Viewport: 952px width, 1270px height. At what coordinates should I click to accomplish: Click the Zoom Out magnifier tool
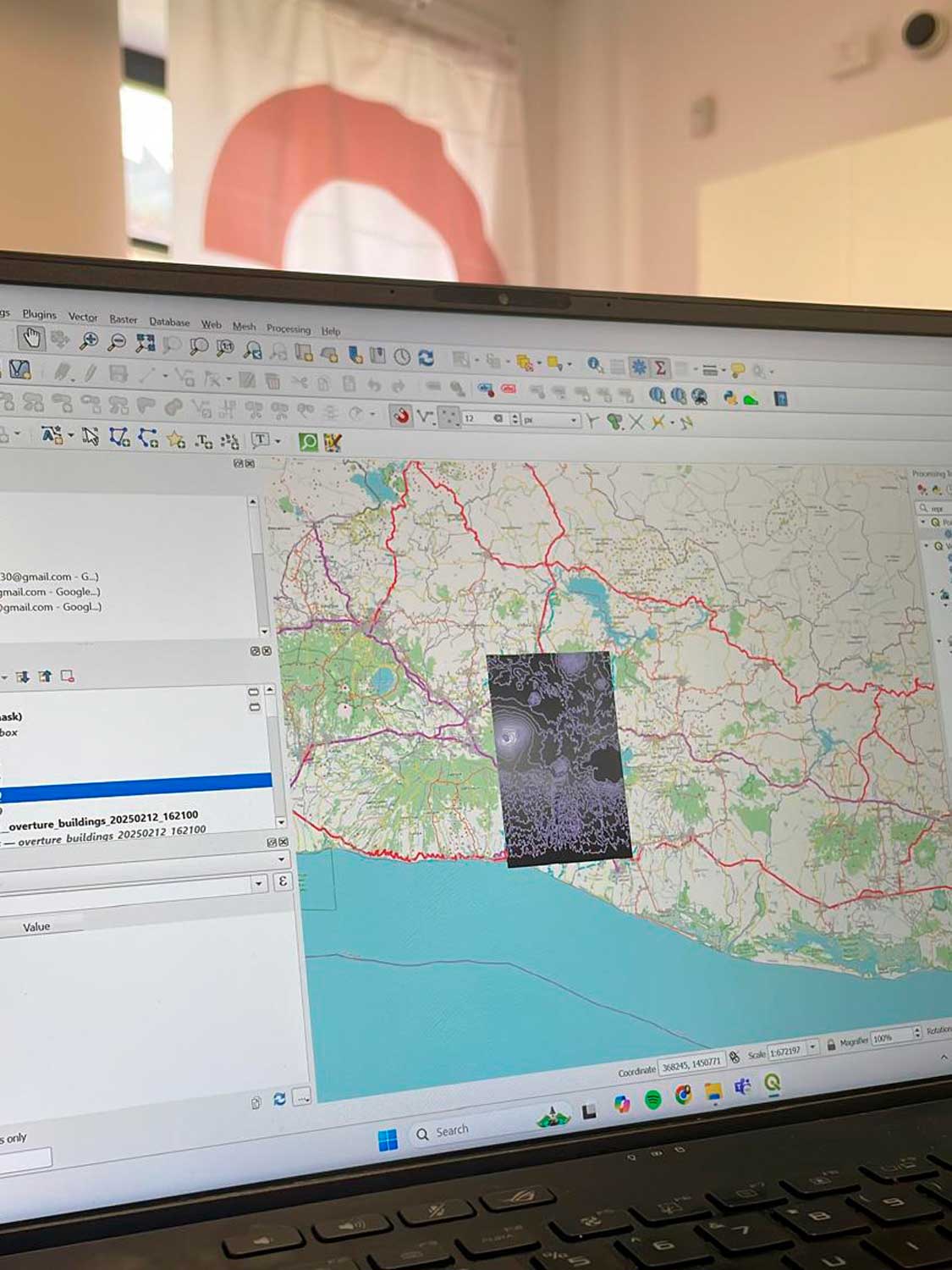pyautogui.click(x=118, y=342)
